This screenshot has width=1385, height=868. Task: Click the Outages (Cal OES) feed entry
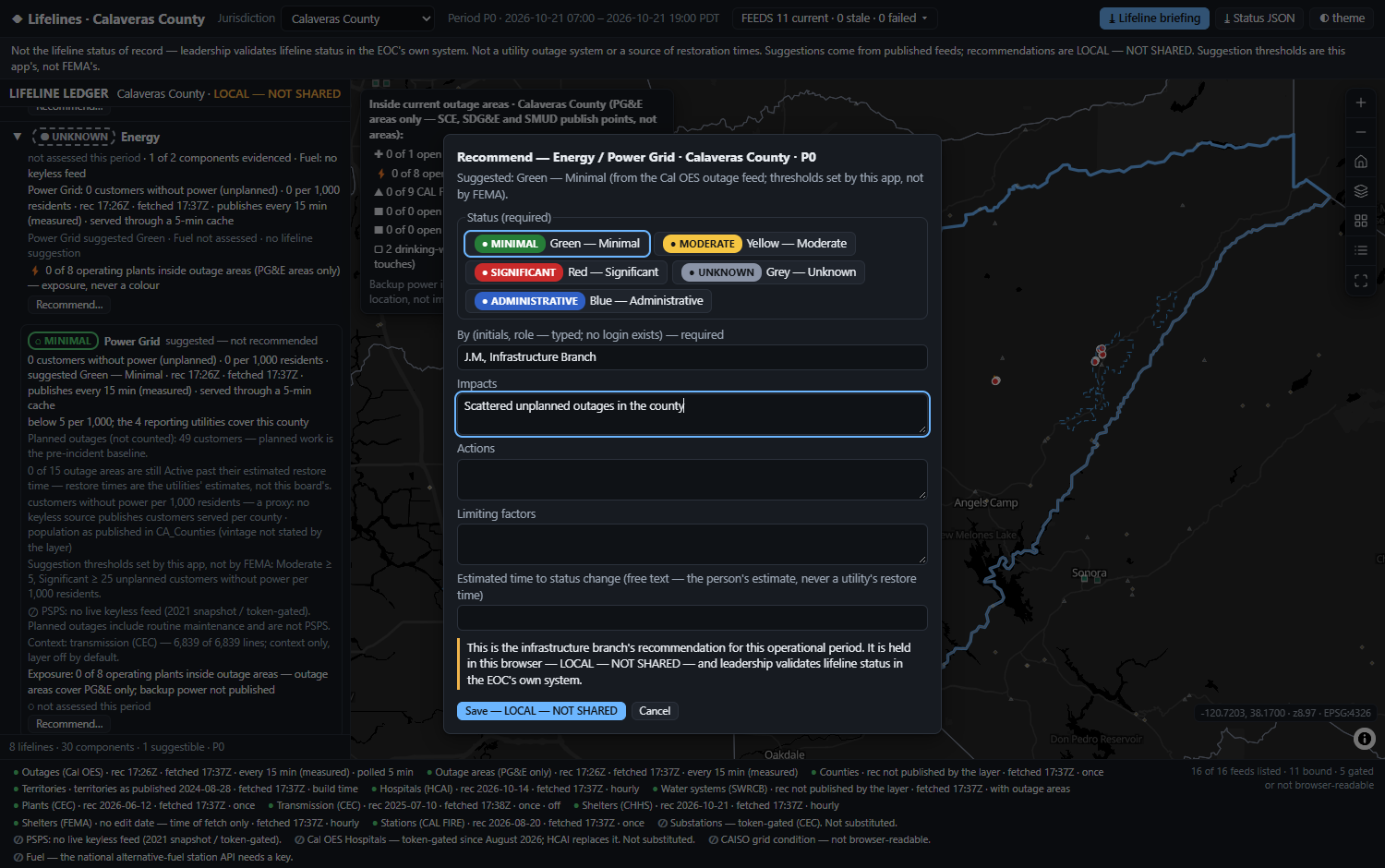click(213, 772)
